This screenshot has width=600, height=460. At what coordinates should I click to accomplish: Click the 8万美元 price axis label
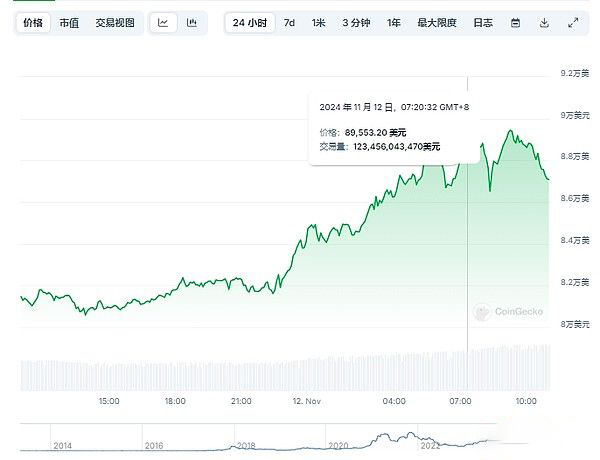pos(575,324)
